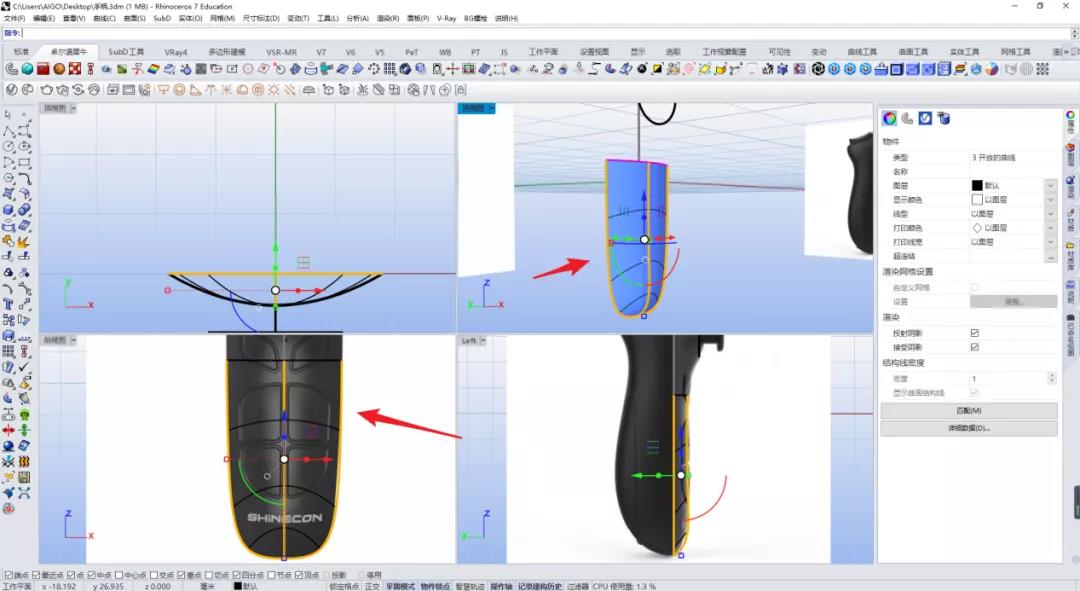Screen dimensions: 1080x591
Task: Click the hyperlink ellipsis button in properties
Action: pyautogui.click(x=1050, y=257)
